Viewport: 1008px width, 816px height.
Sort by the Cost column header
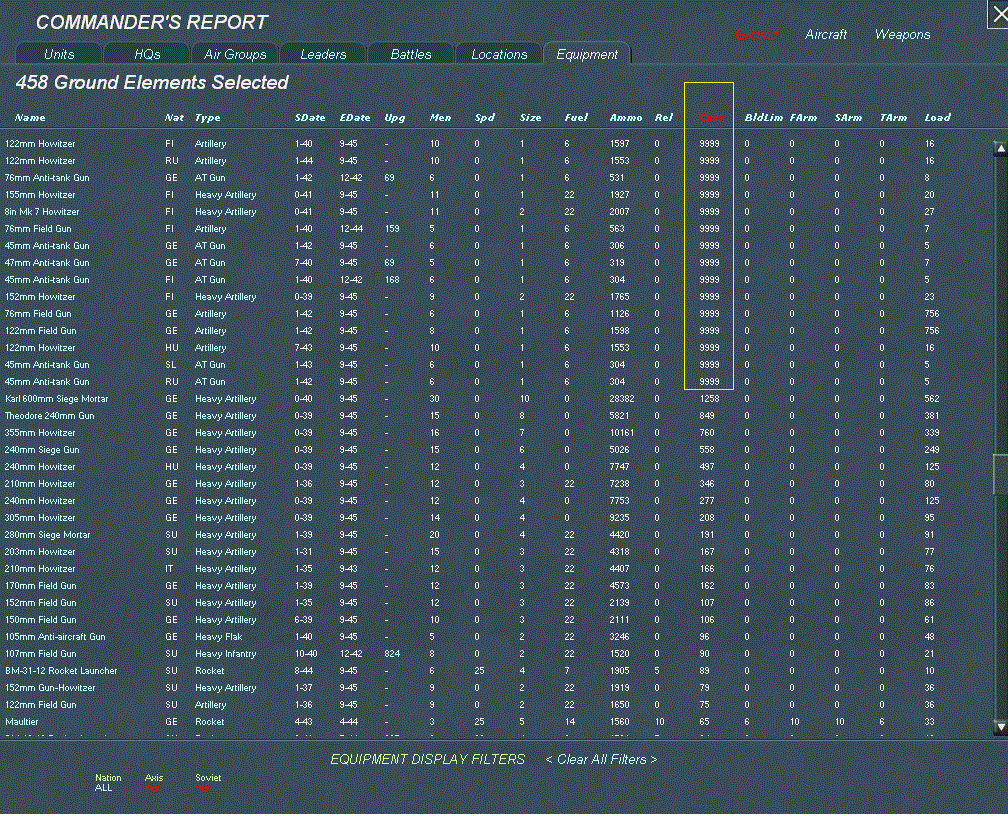click(711, 118)
